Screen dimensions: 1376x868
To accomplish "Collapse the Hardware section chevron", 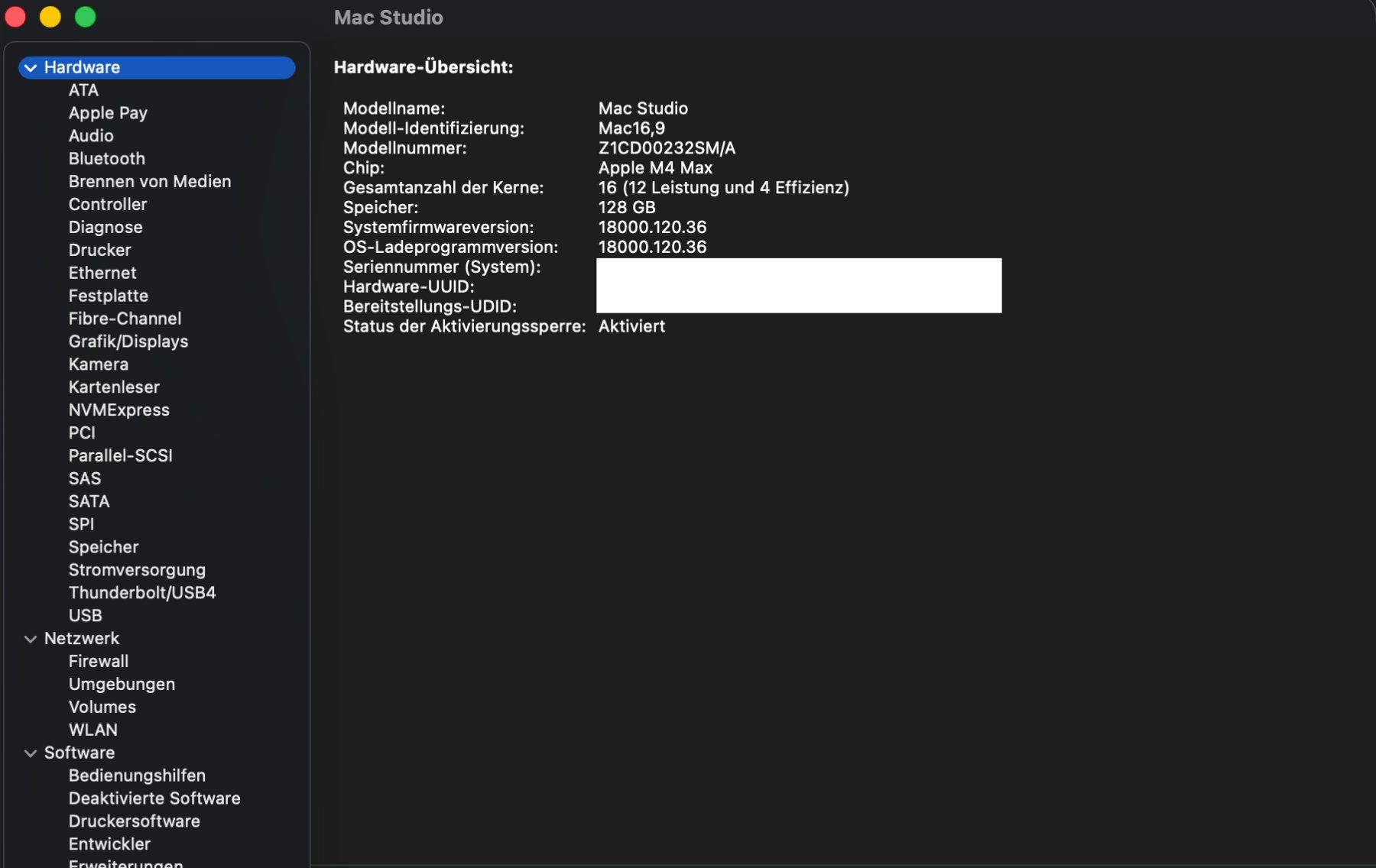I will (31, 68).
